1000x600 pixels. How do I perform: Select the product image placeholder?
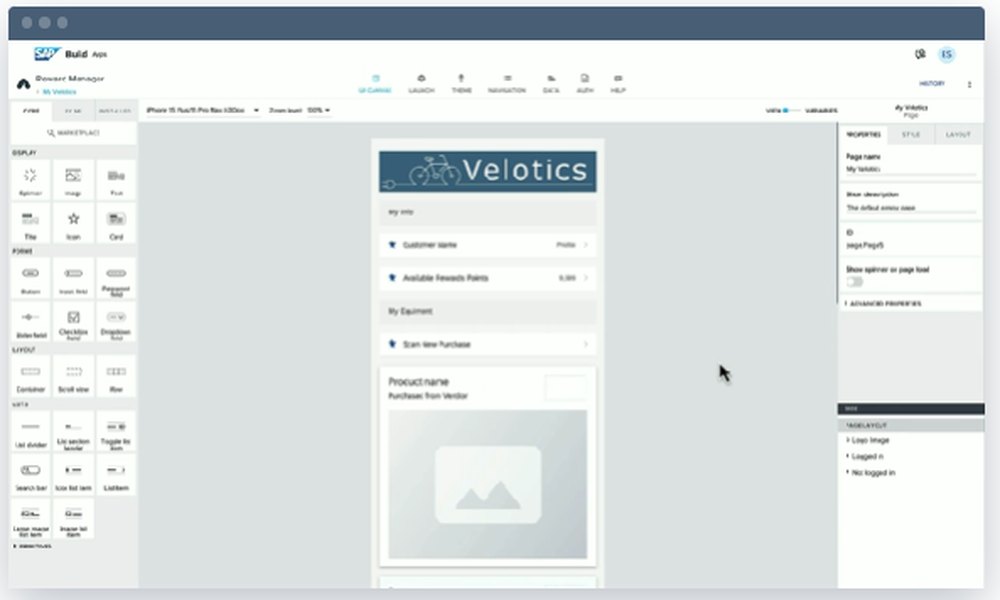(488, 485)
